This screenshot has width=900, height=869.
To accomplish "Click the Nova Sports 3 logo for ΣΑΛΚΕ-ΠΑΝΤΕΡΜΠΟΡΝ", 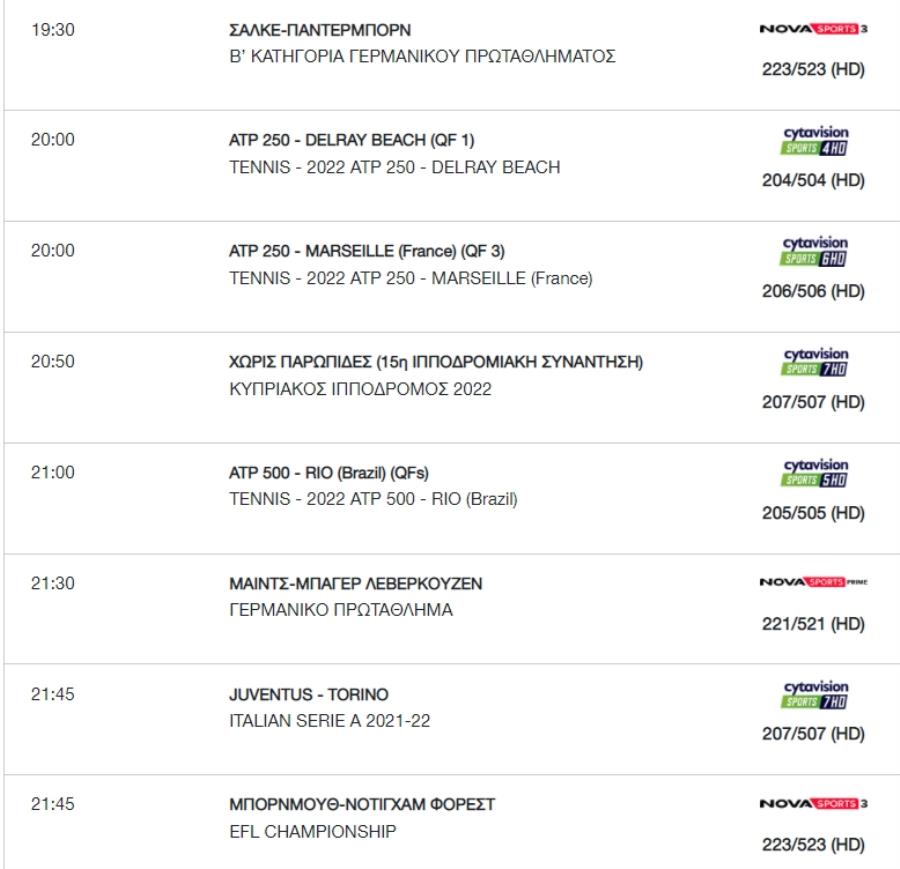I will pos(813,29).
